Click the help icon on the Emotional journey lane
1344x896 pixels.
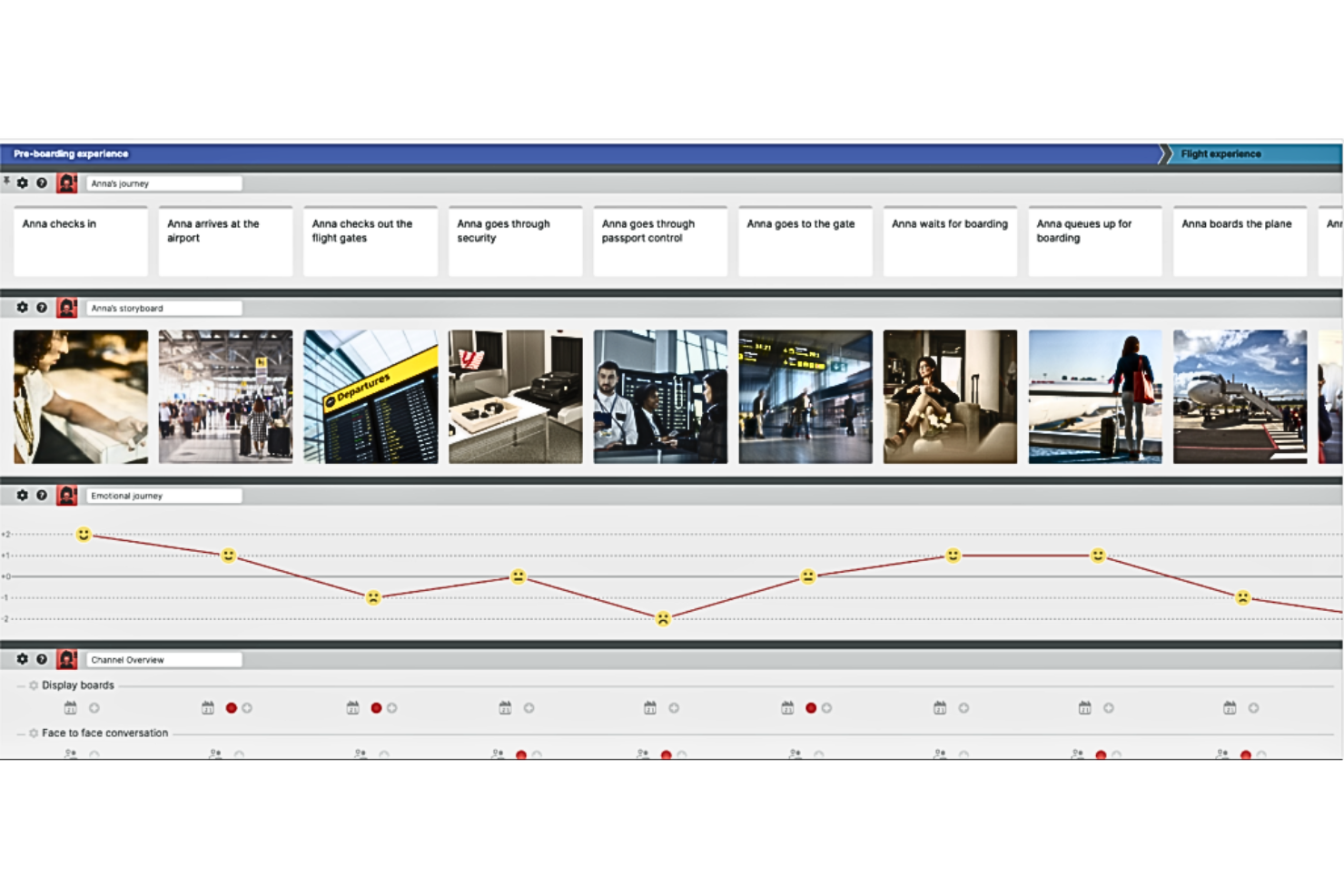(x=40, y=496)
